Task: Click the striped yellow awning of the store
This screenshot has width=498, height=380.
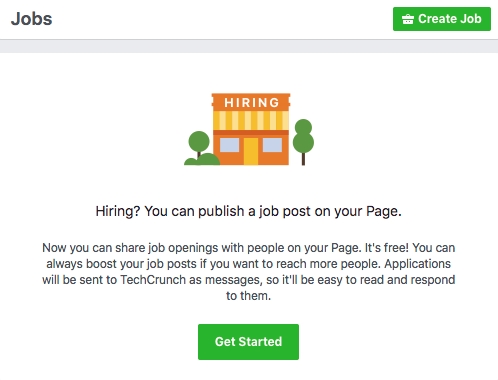Action: [x=251, y=120]
